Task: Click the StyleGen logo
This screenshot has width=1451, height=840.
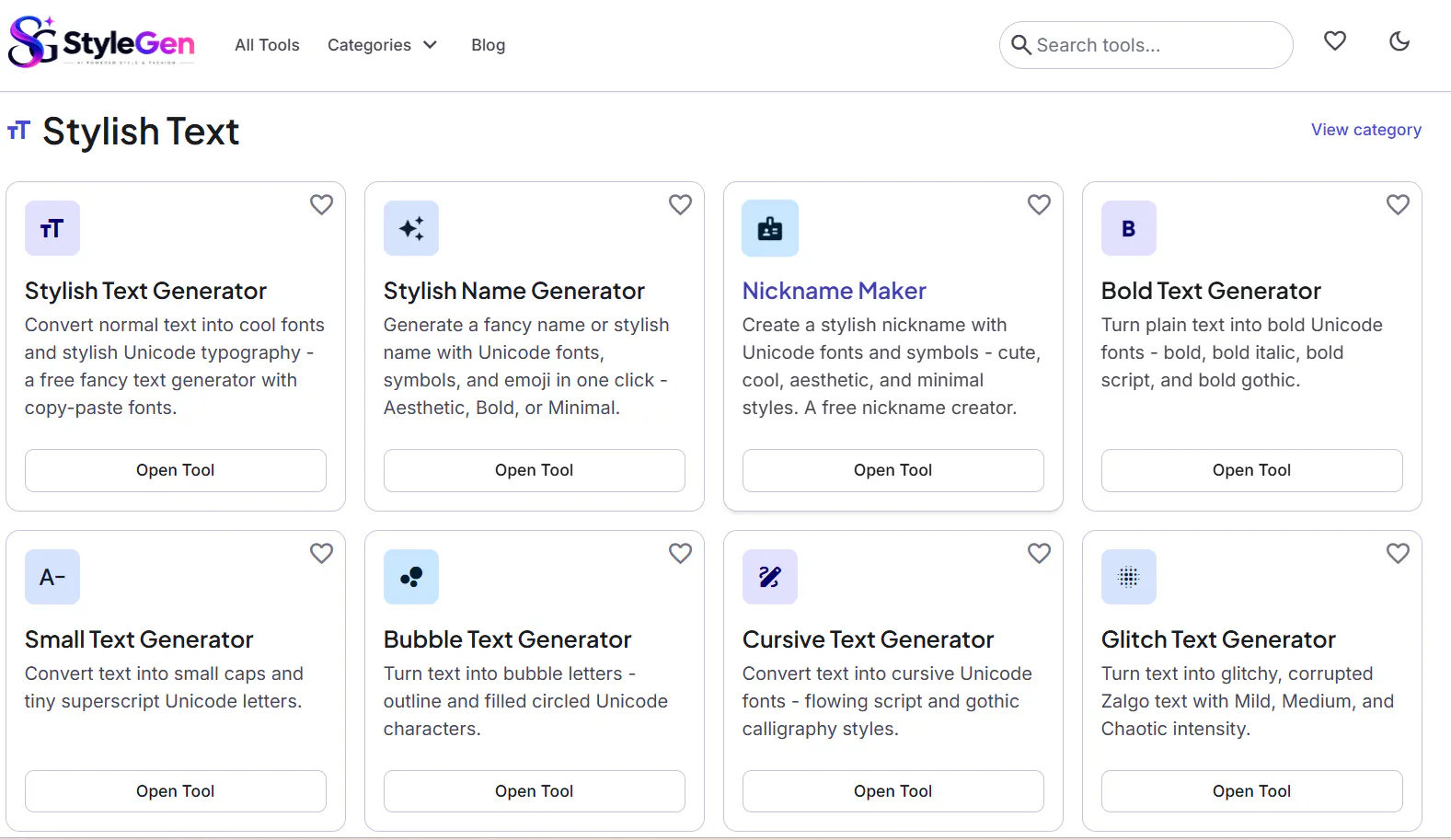Action: point(101,42)
